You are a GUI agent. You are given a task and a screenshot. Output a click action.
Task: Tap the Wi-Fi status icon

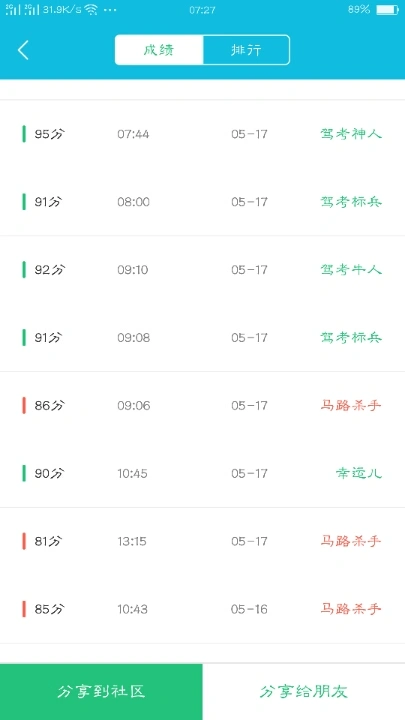(91, 10)
